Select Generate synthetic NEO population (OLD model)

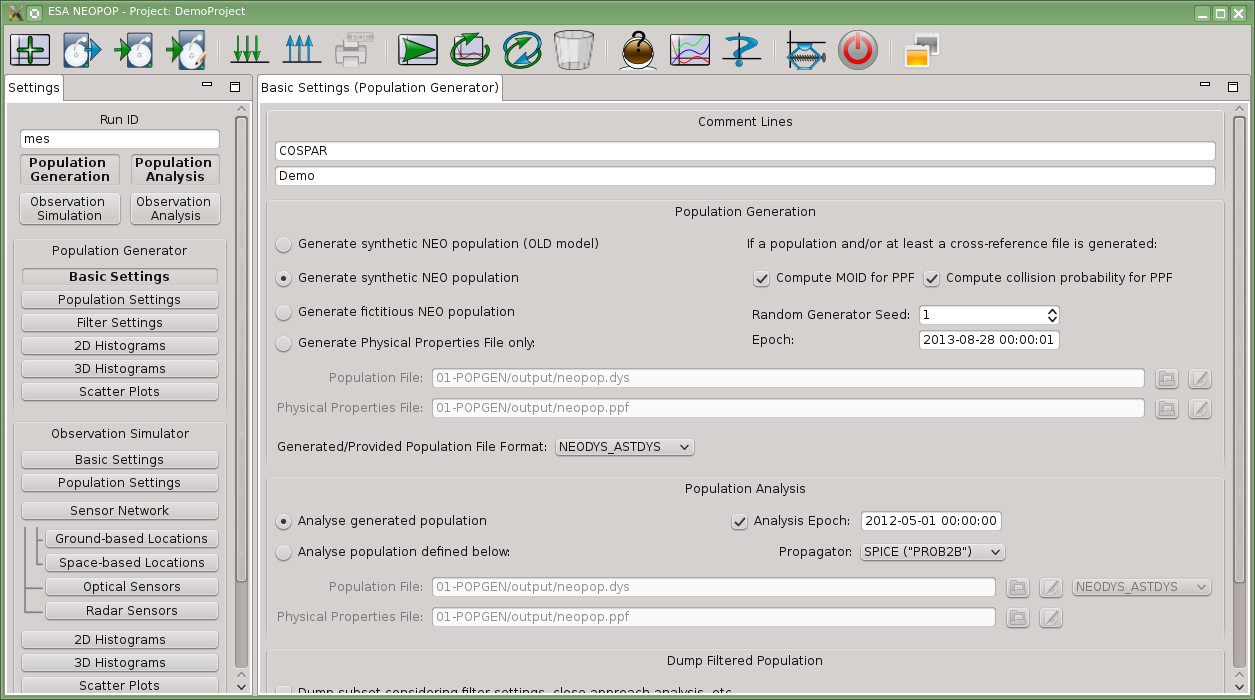285,244
